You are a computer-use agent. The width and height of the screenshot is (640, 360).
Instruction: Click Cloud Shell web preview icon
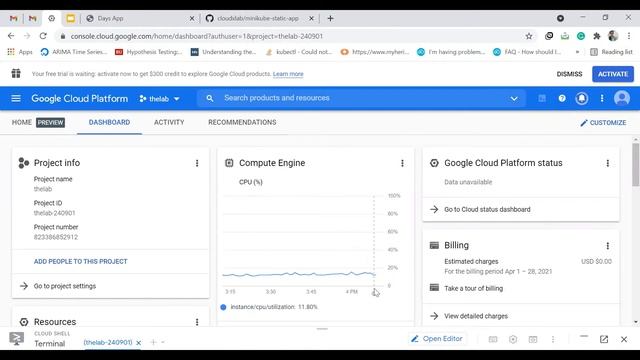[x=533, y=339]
